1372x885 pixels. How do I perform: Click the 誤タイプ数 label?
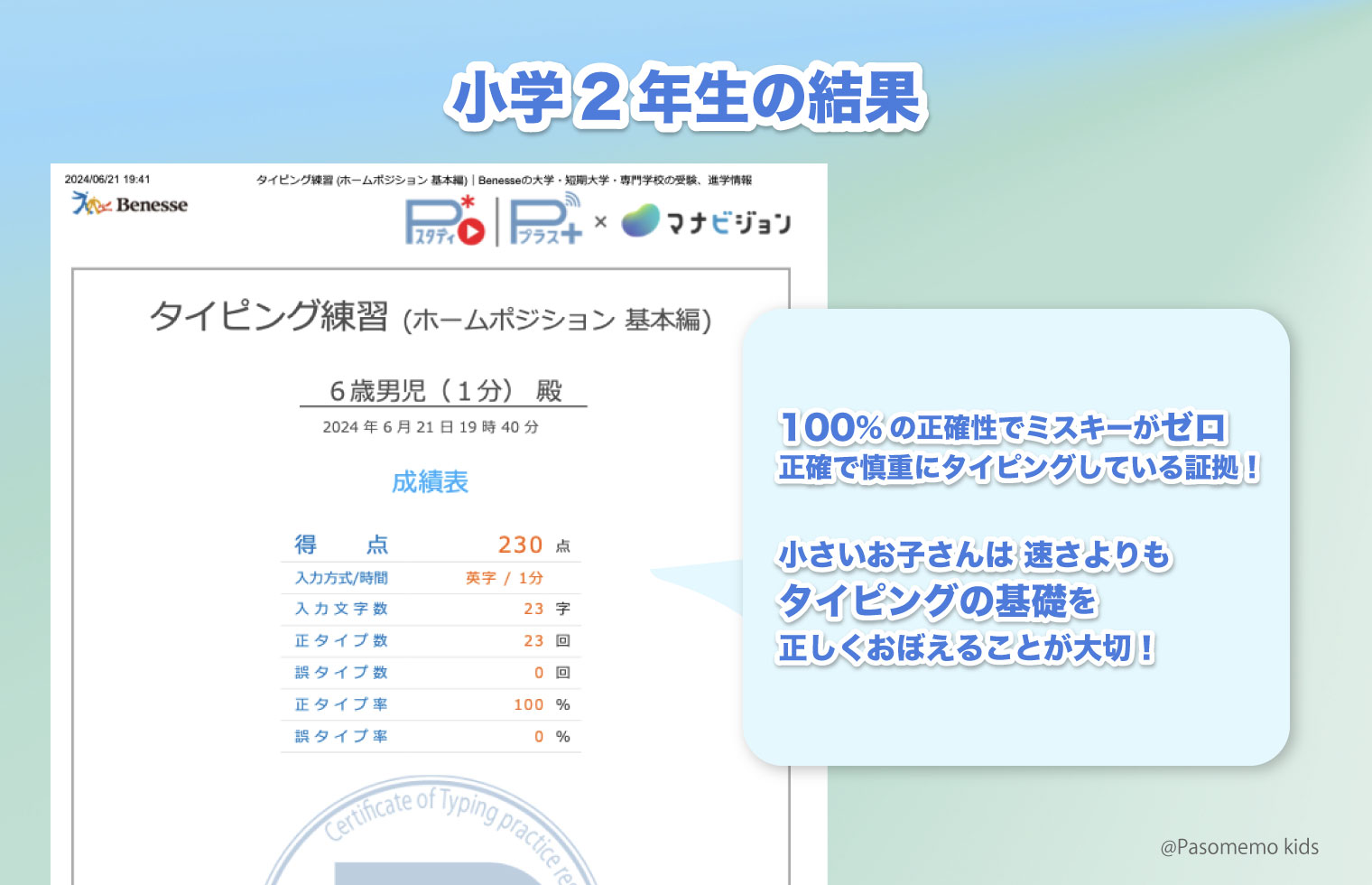pos(341,672)
